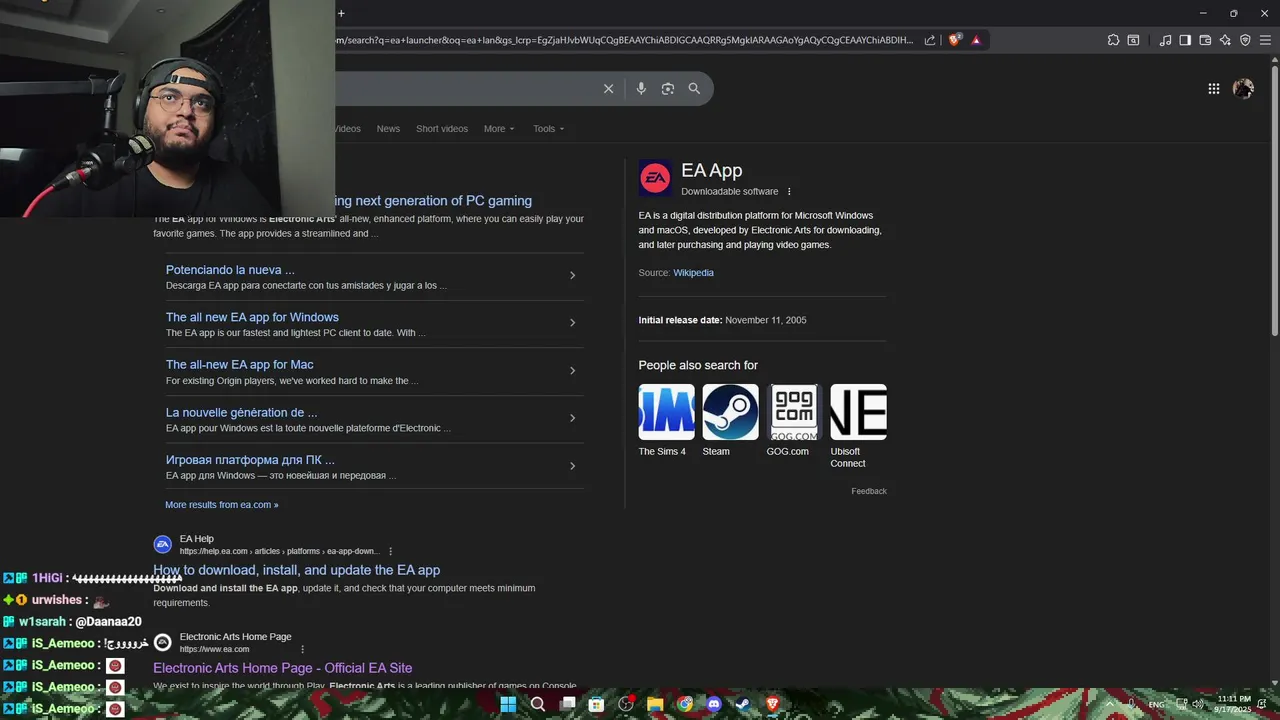This screenshot has width=1280, height=720.
Task: Open the Potenciando la nueva sitelink
Action: click(230, 270)
